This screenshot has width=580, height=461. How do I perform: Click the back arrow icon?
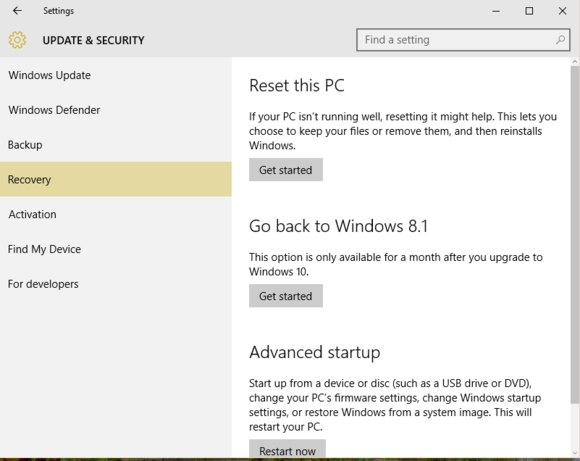click(17, 11)
